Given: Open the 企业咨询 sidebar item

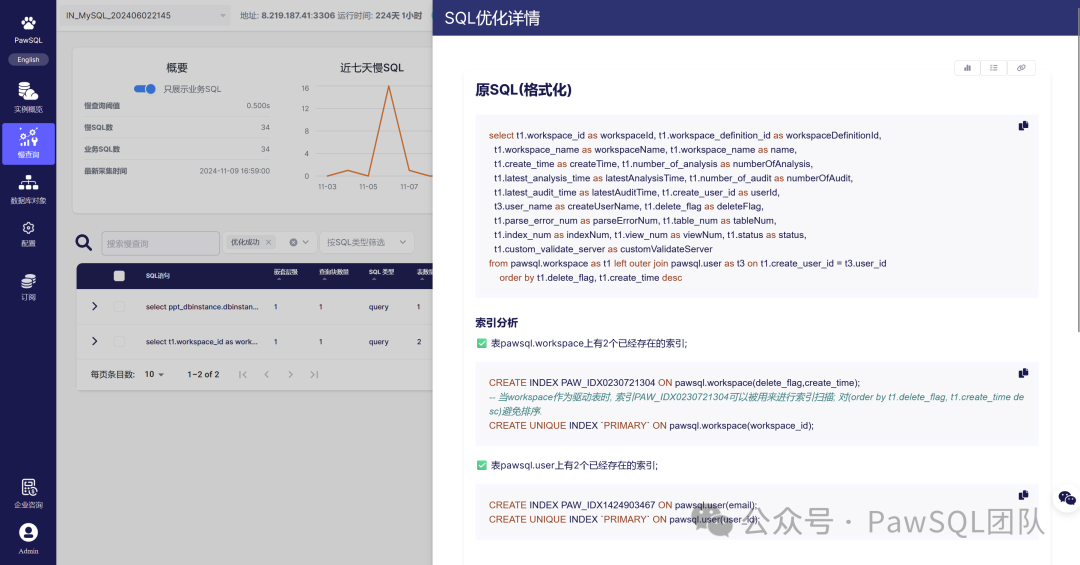Looking at the screenshot, I should pyautogui.click(x=28, y=494).
